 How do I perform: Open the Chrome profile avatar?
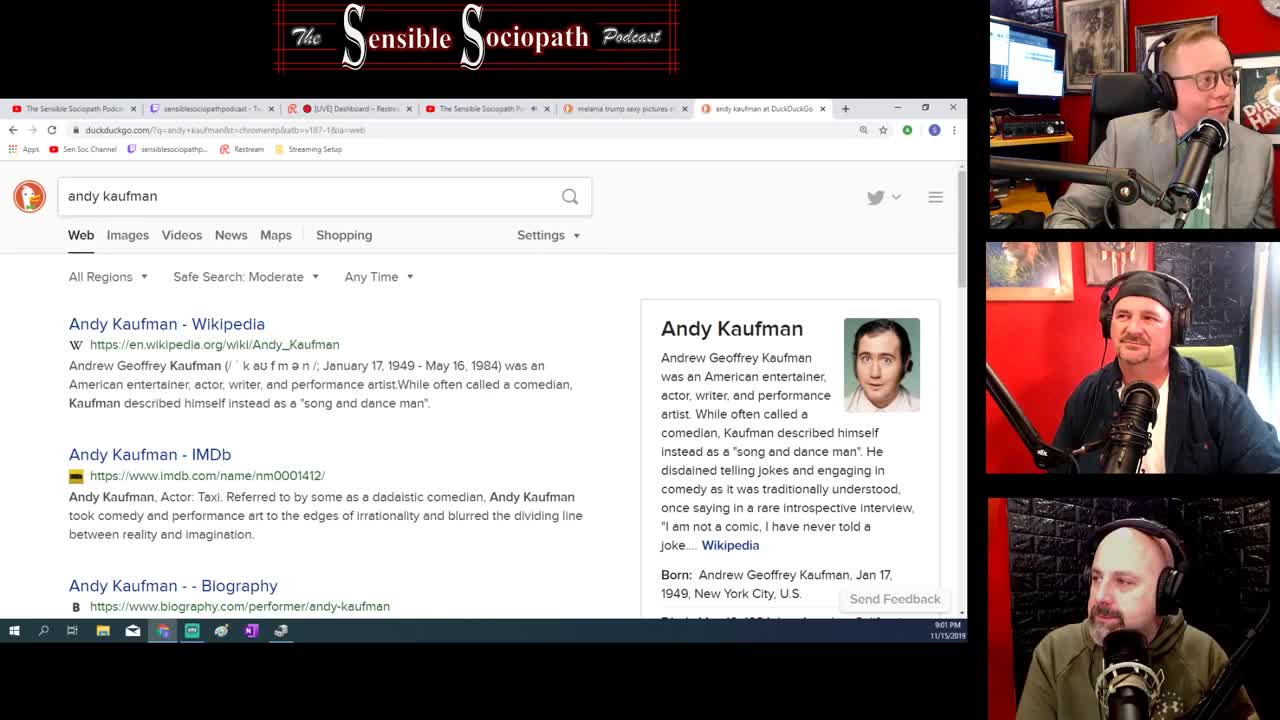pos(934,130)
